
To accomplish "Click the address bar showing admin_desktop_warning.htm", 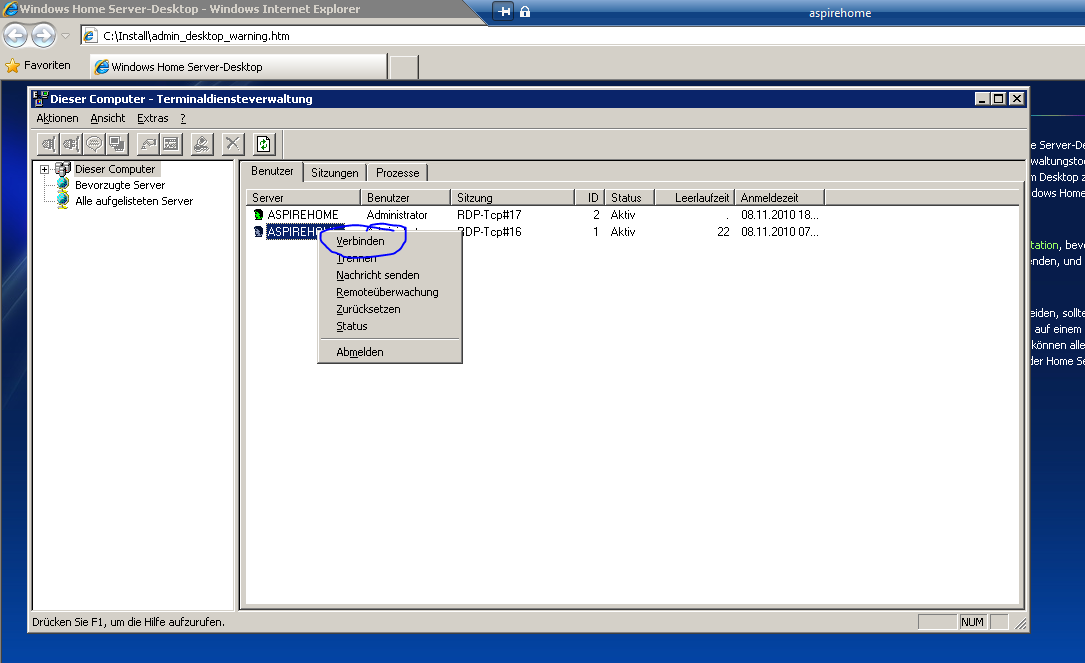I will click(x=581, y=35).
